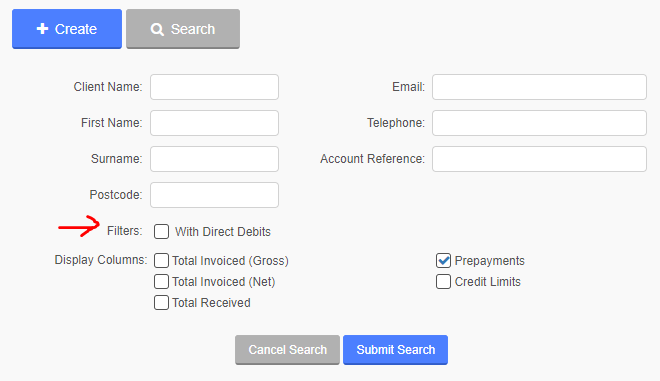Click inside the Email input box
The width and height of the screenshot is (660, 381).
point(539,87)
